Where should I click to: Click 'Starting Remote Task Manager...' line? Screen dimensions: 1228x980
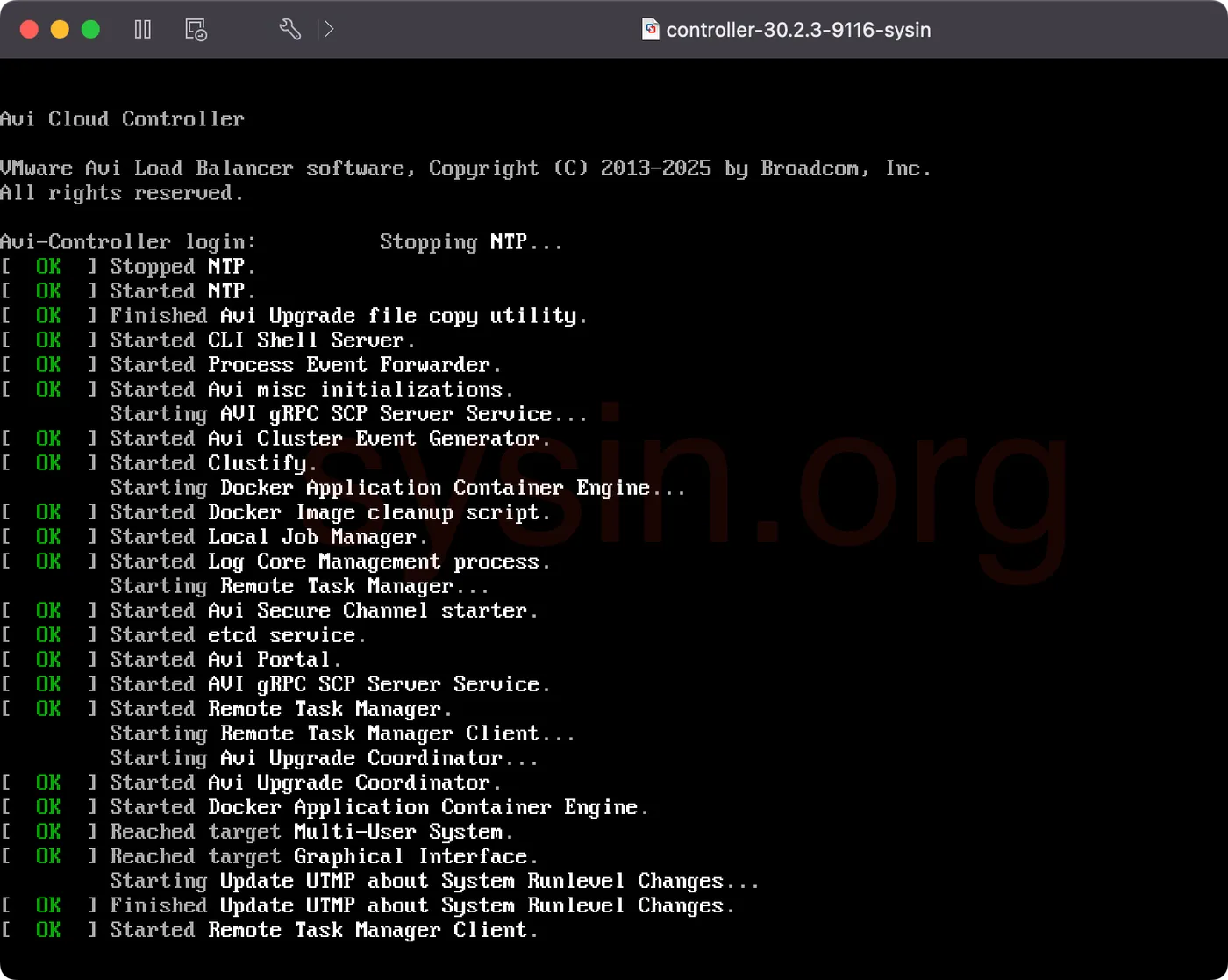299,586
